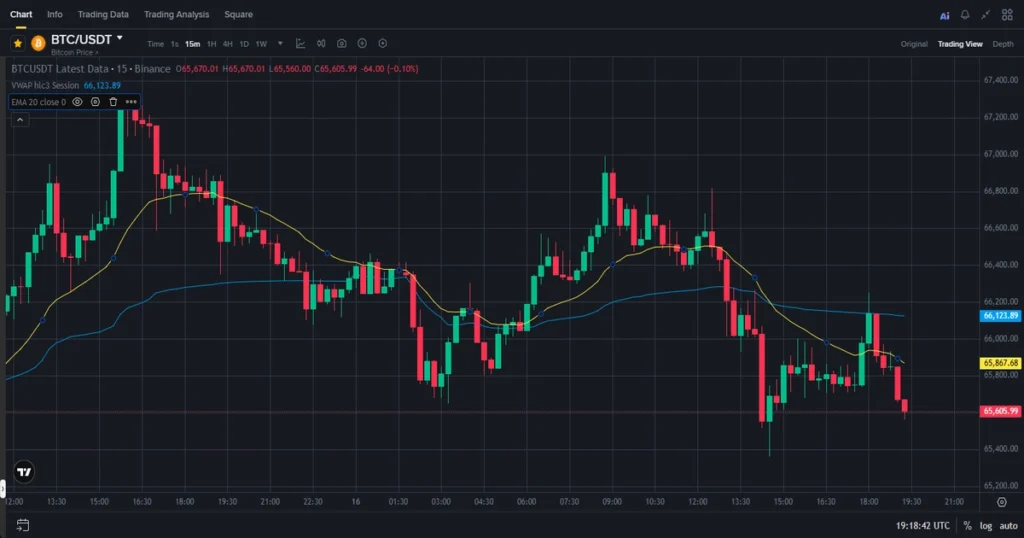Switch to the Depth chart view
1024x538 pixels.
(x=1003, y=44)
